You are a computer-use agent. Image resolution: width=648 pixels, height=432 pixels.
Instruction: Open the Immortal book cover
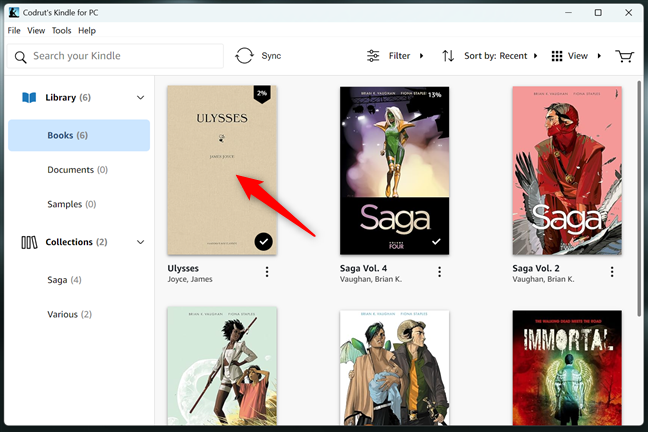[567, 368]
